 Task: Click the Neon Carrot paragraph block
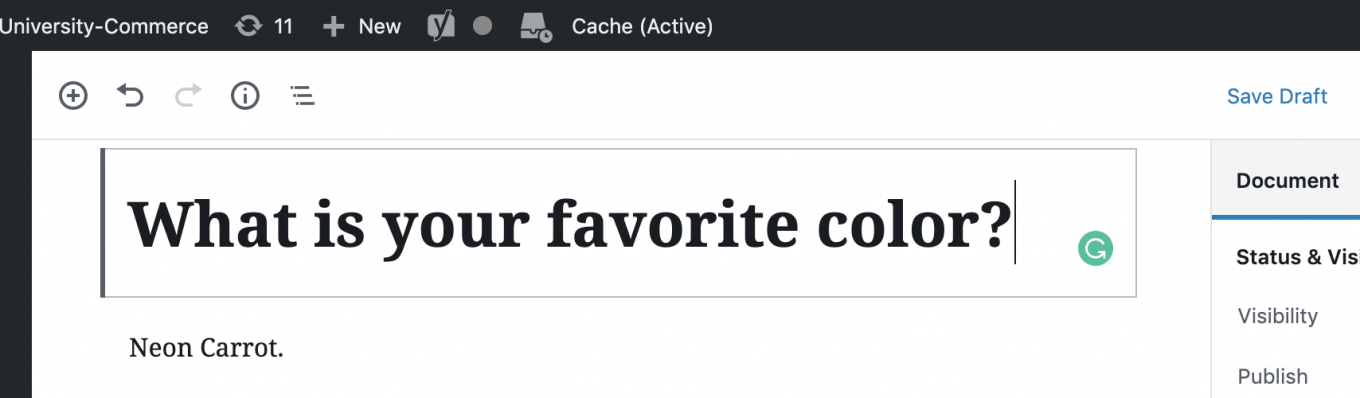coord(206,348)
